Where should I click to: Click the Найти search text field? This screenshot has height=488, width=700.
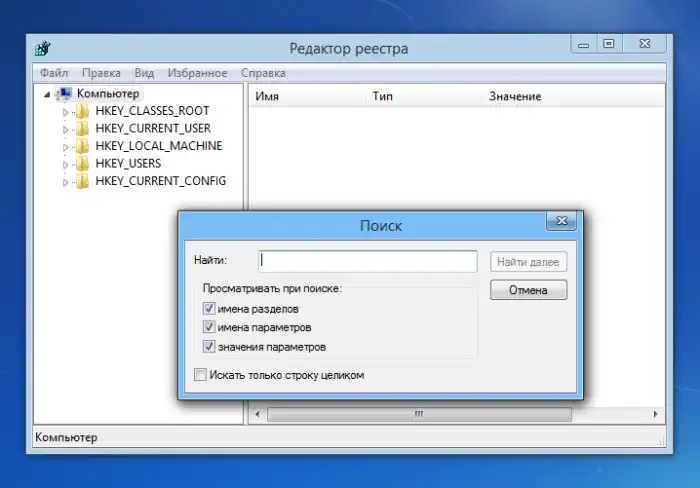(x=367, y=261)
